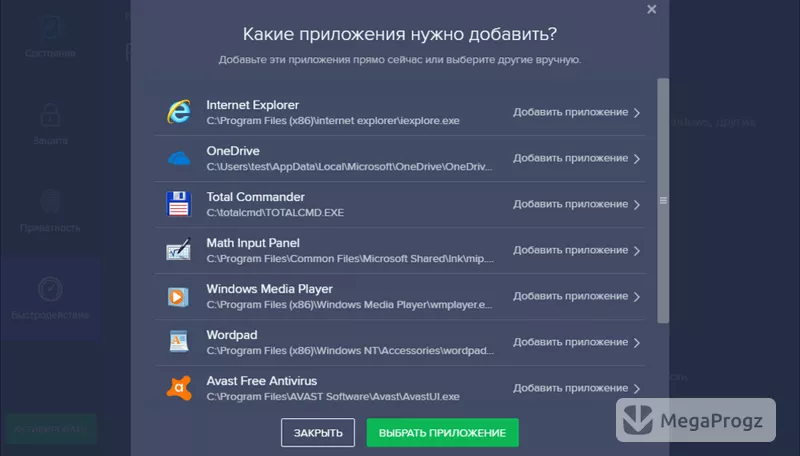Click the AvastUI.exe path text
The width and height of the screenshot is (800, 456).
point(333,397)
